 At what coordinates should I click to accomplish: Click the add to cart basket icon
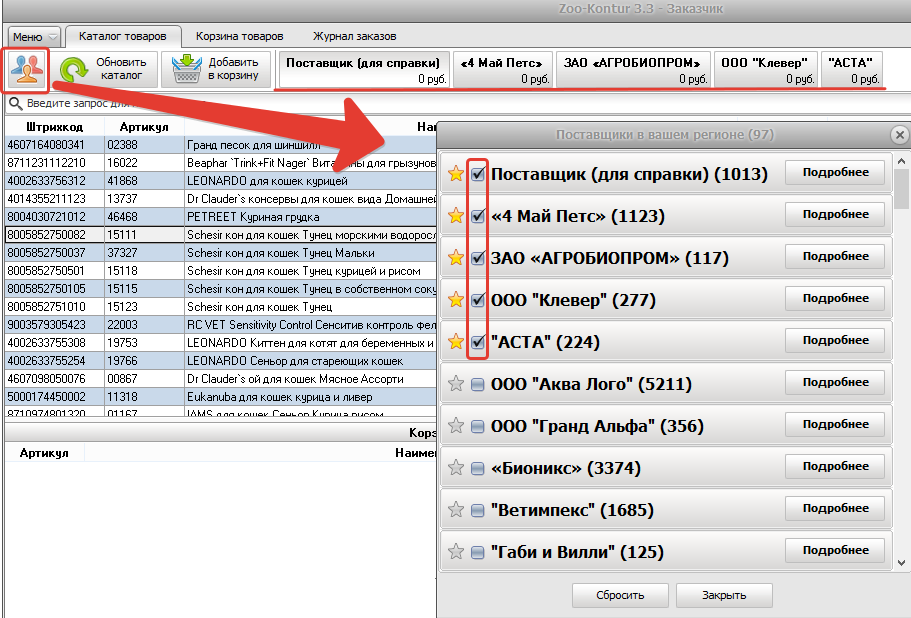pyautogui.click(x=186, y=69)
